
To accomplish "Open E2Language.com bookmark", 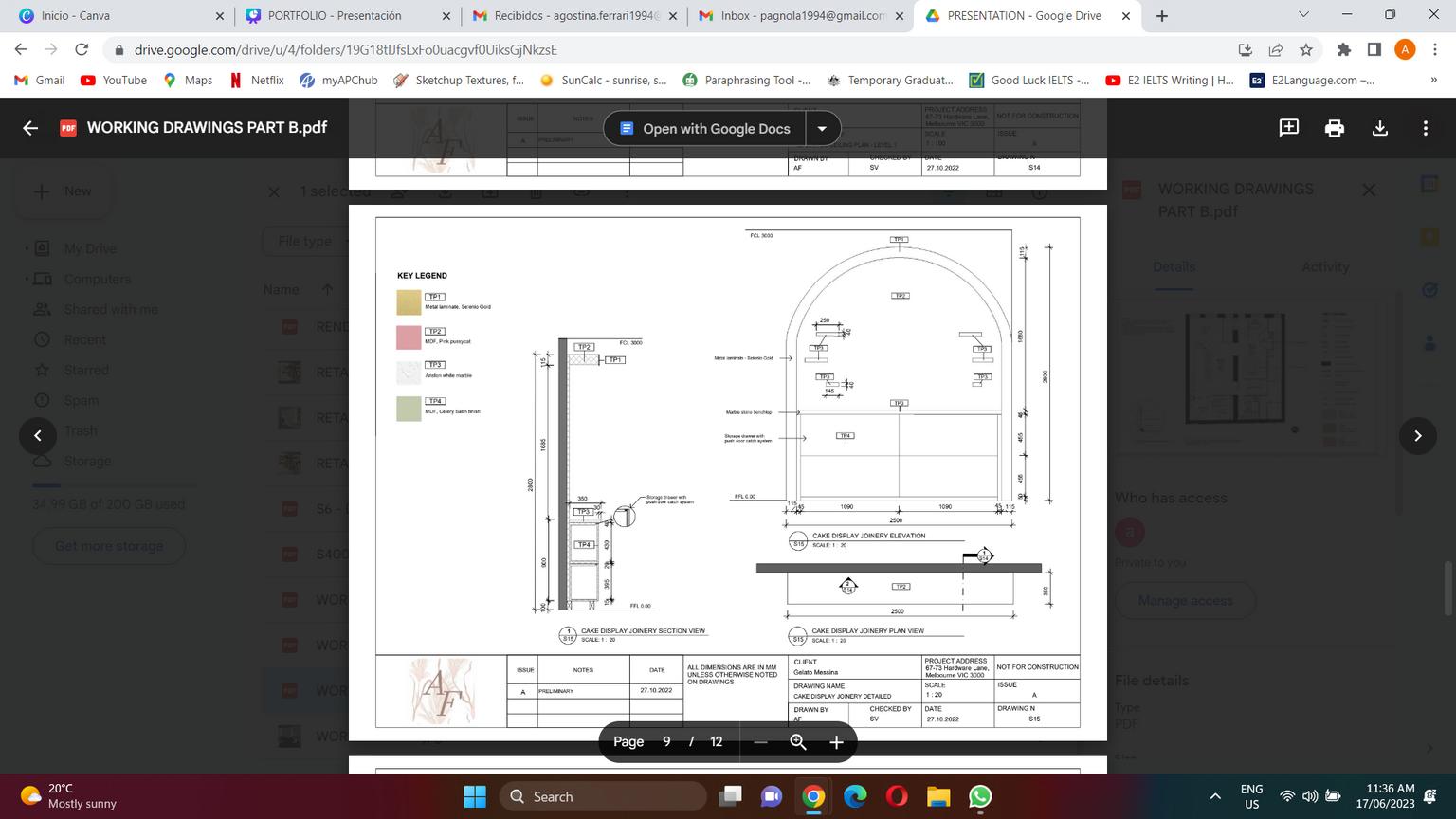I will (1313, 81).
